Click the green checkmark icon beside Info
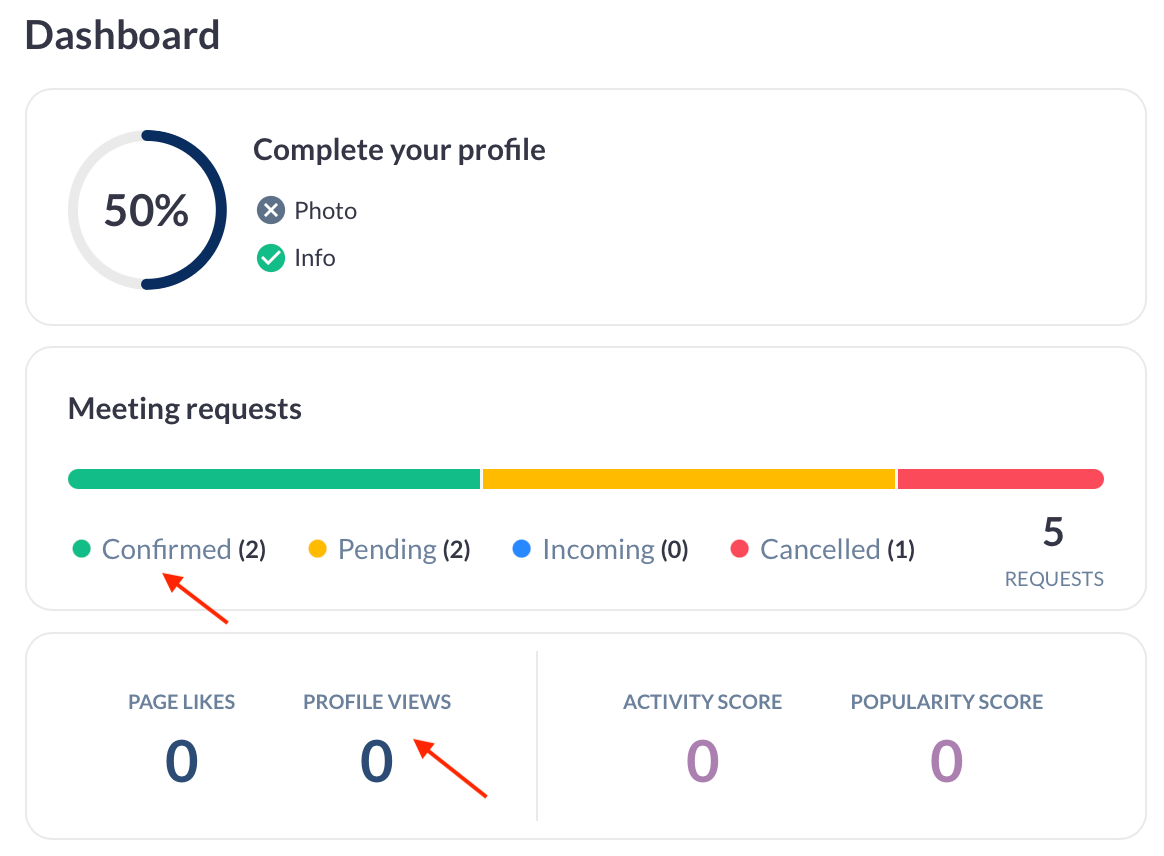Image resolution: width=1164 pixels, height=856 pixels. (271, 258)
